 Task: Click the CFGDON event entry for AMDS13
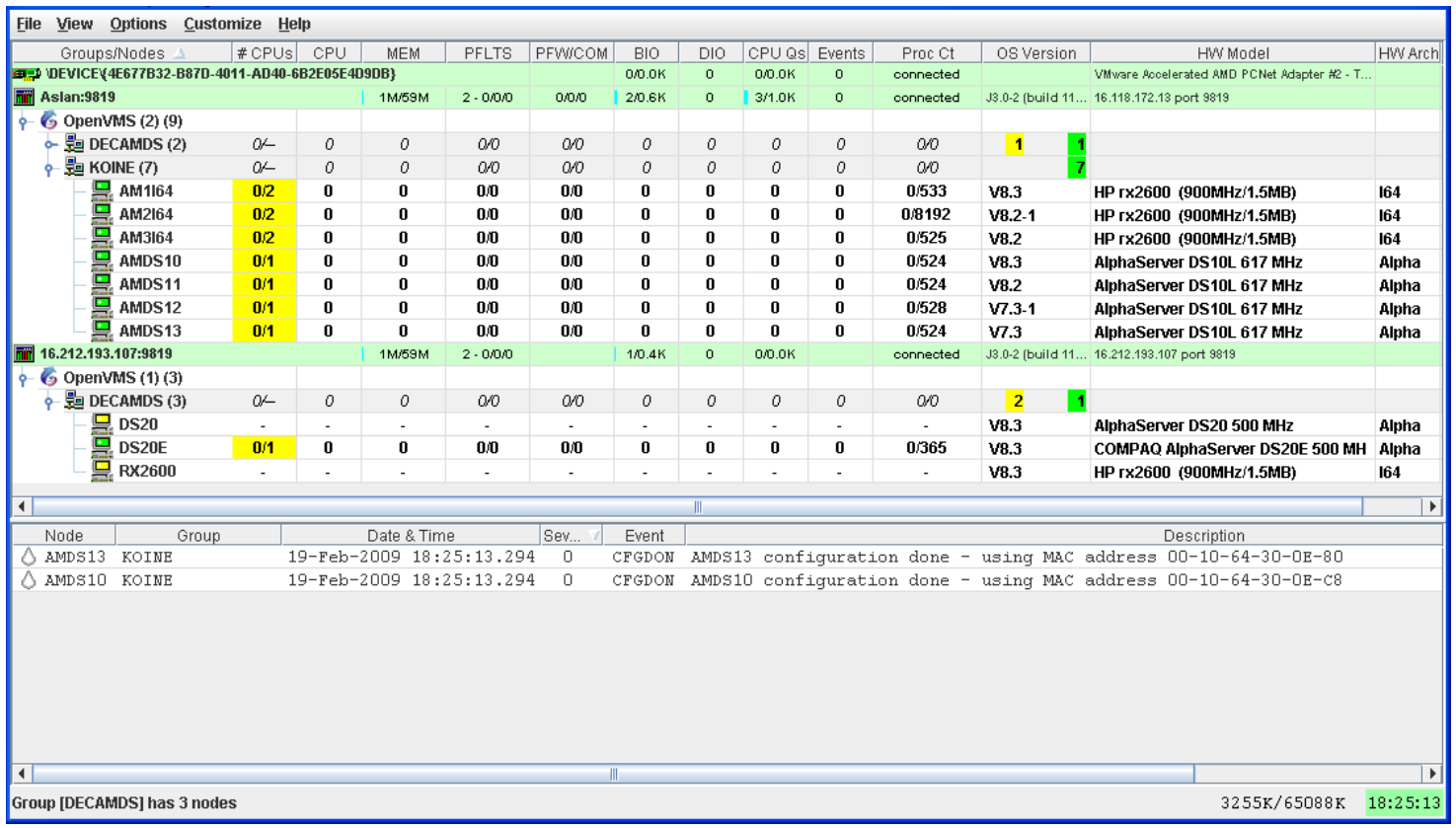click(644, 557)
